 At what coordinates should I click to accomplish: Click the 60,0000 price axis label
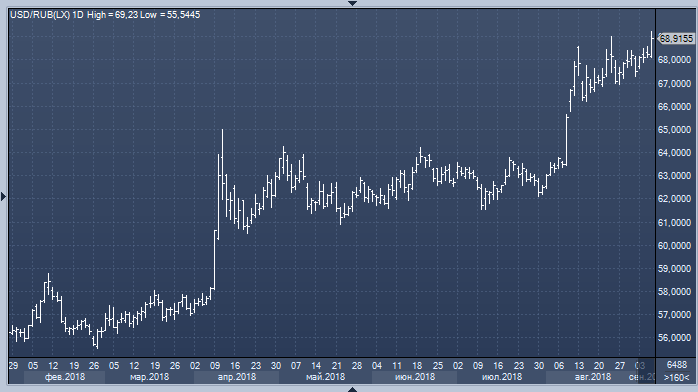[x=674, y=246]
